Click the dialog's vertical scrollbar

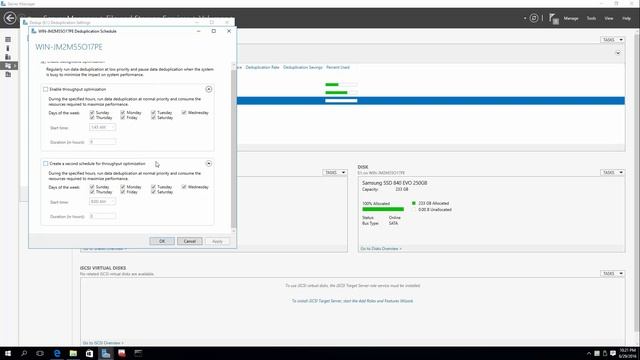tap(233, 148)
